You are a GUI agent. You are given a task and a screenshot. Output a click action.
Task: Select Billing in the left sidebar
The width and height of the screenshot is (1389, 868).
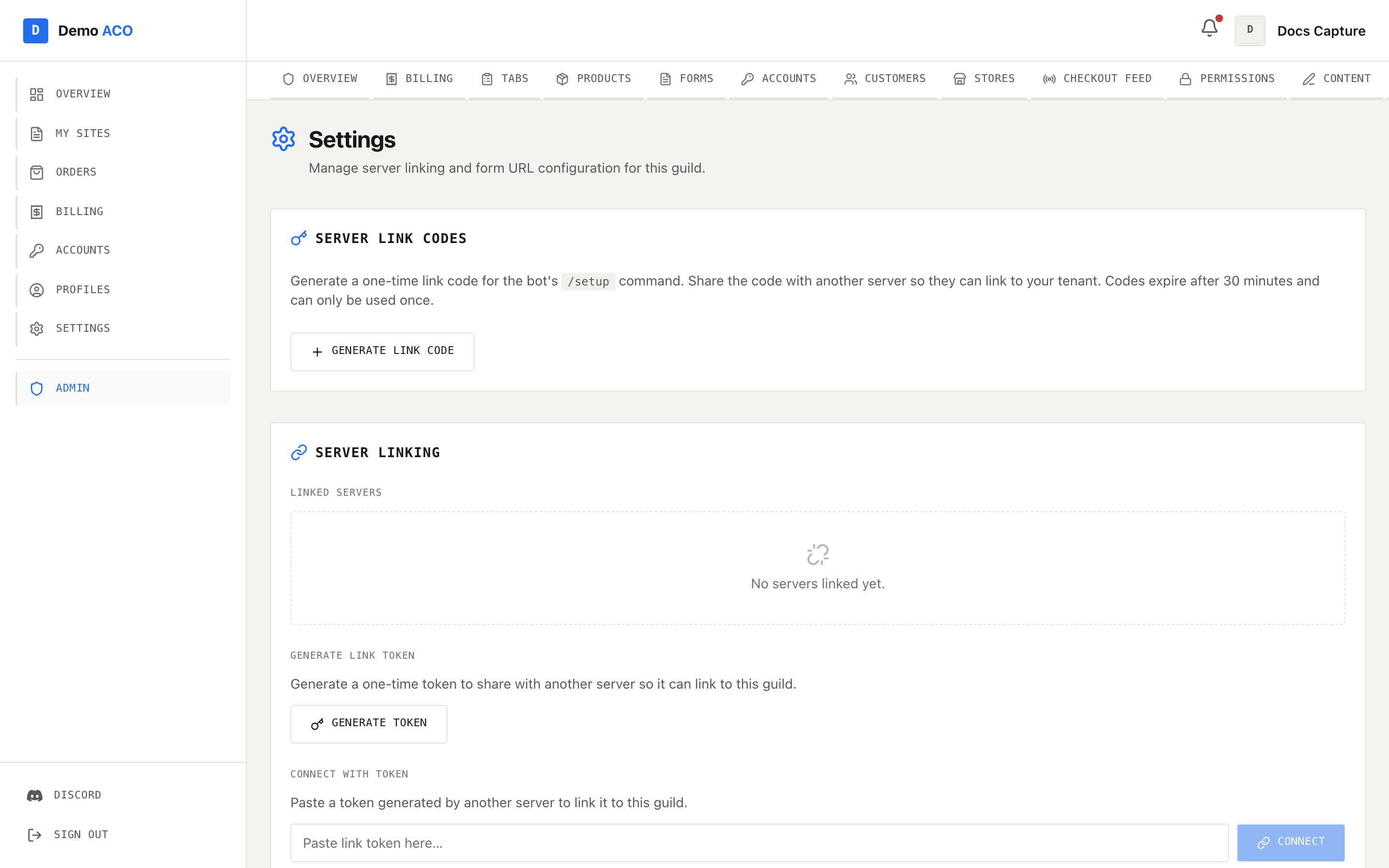coord(123,212)
